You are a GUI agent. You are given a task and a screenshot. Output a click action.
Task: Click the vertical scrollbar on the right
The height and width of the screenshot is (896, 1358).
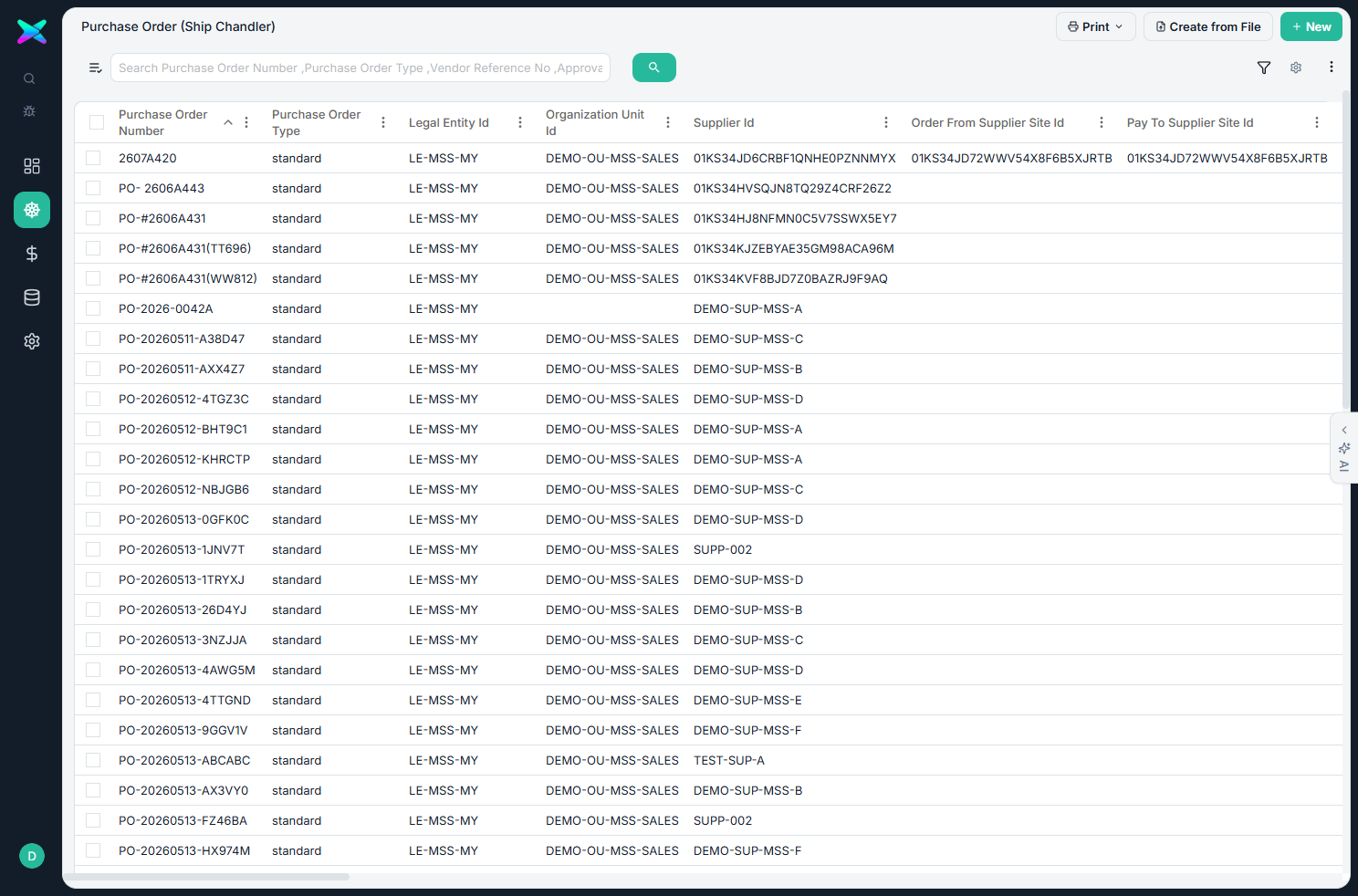1346,251
